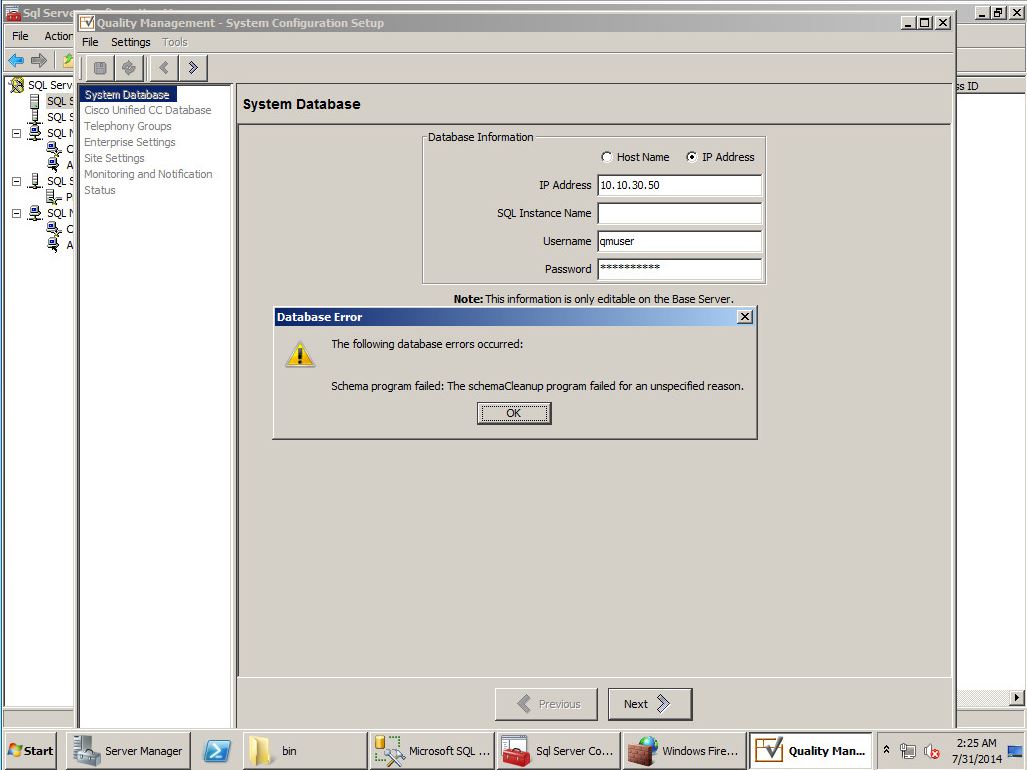Image resolution: width=1027 pixels, height=770 pixels.
Task: Collapse the bottom expandable SQL node in tree
Action: coord(16,213)
